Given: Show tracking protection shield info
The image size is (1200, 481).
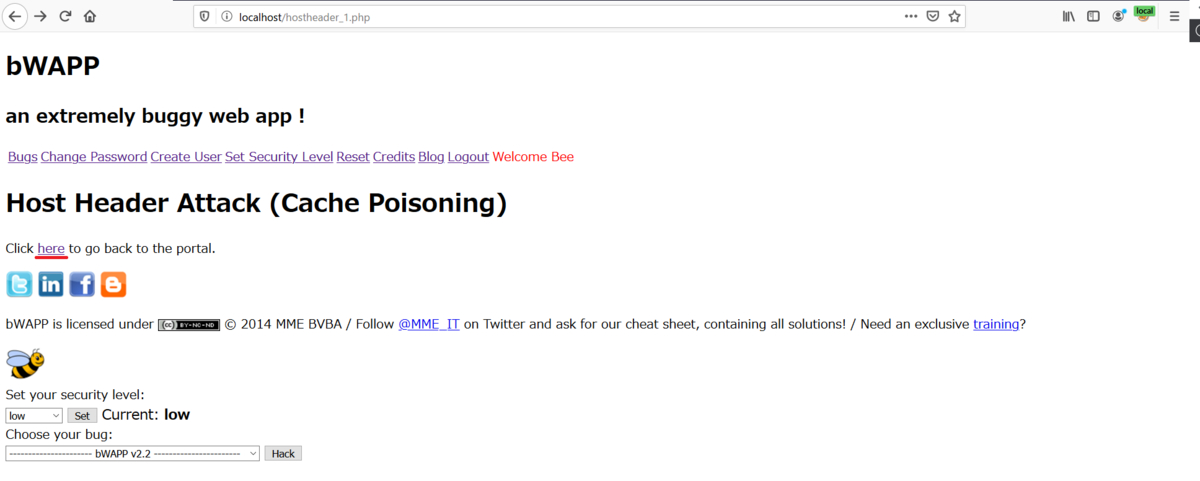Looking at the screenshot, I should click(x=205, y=17).
